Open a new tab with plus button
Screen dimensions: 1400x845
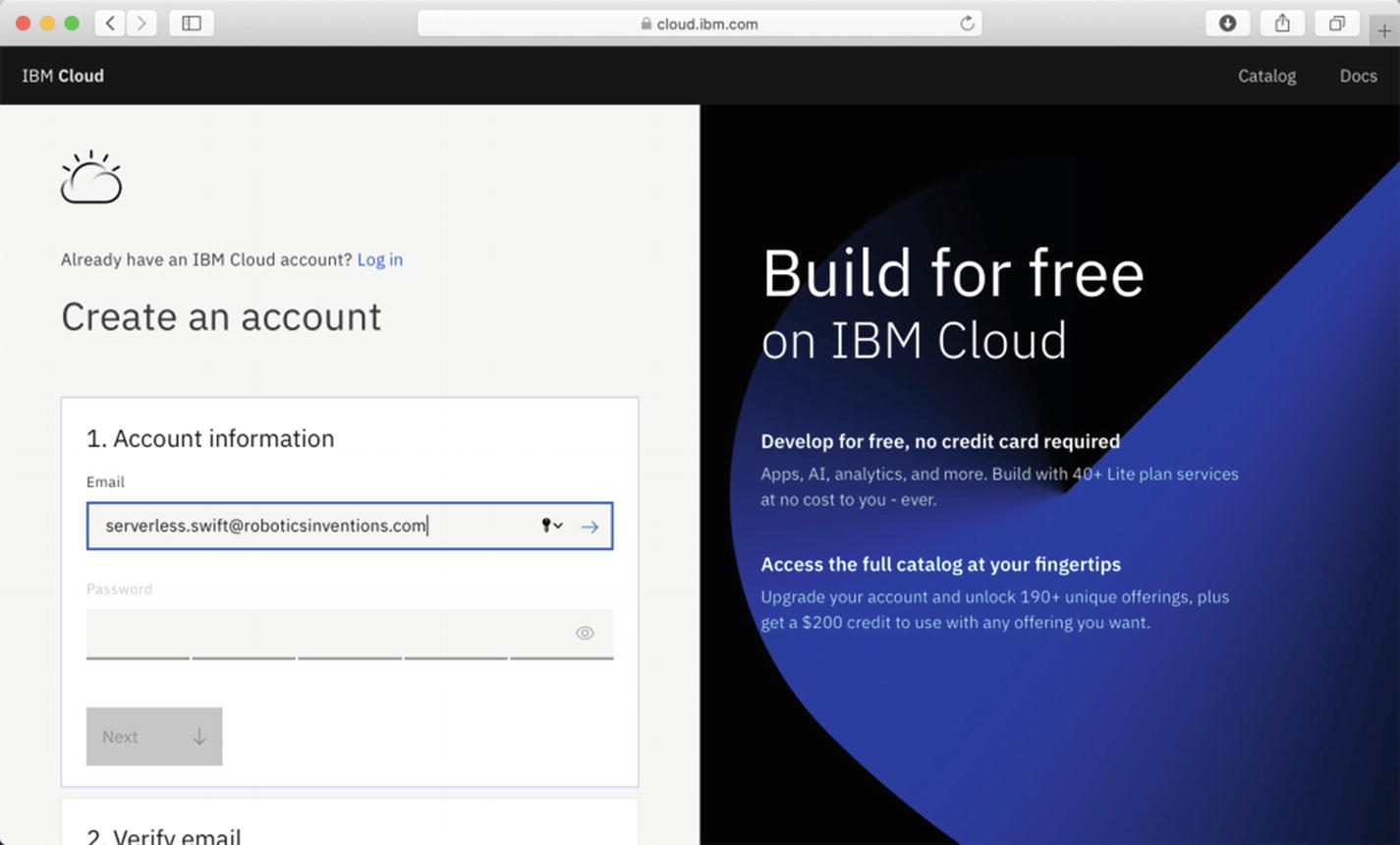(x=1384, y=30)
